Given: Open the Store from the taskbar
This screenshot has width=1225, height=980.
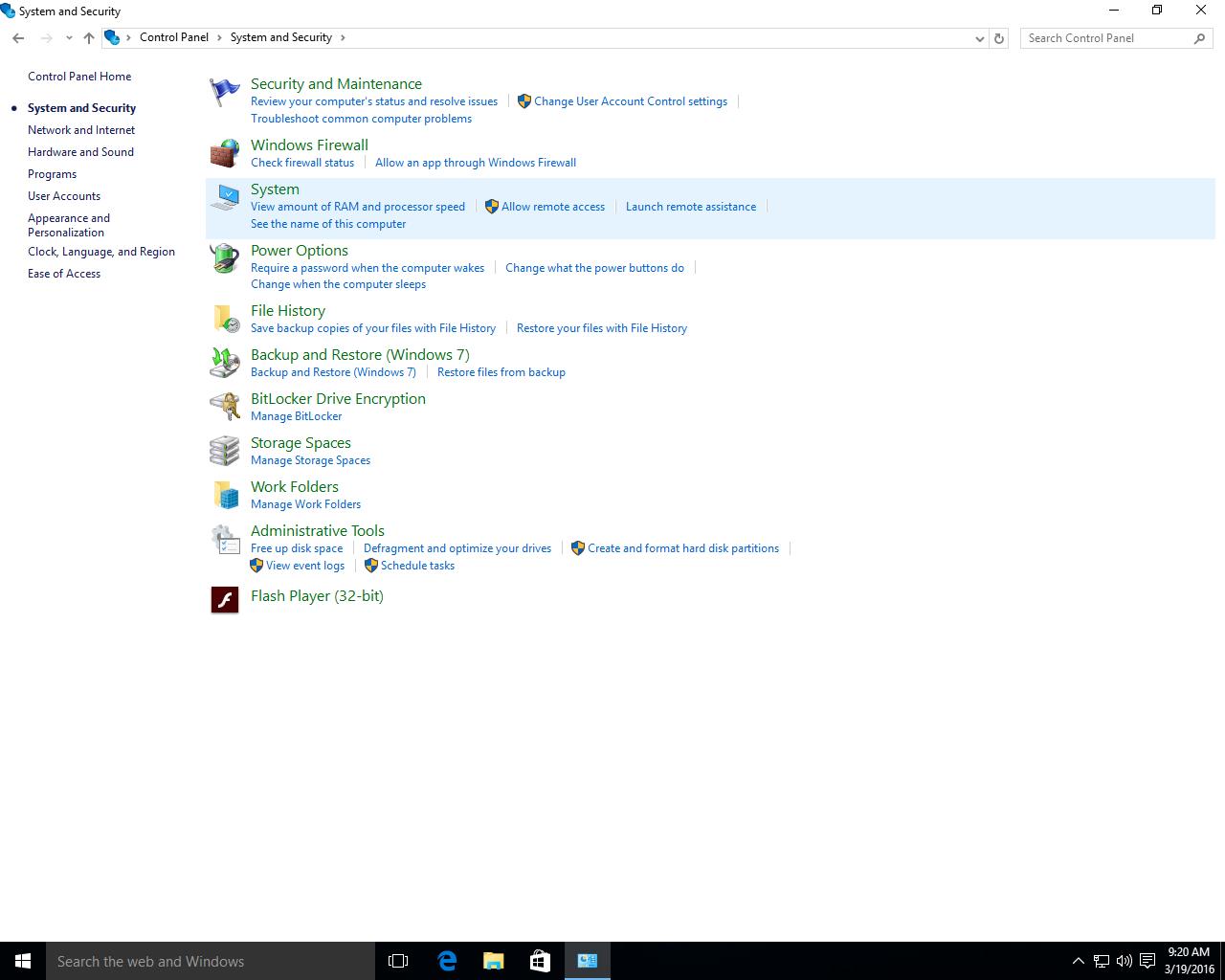Looking at the screenshot, I should click(540, 961).
